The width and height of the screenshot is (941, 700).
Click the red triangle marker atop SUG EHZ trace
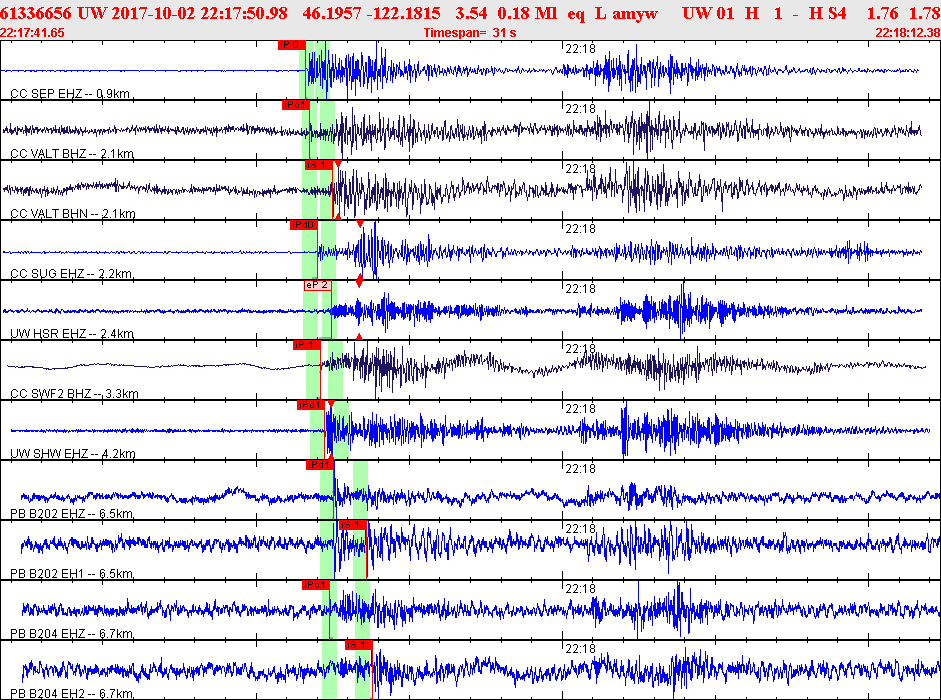(x=360, y=224)
